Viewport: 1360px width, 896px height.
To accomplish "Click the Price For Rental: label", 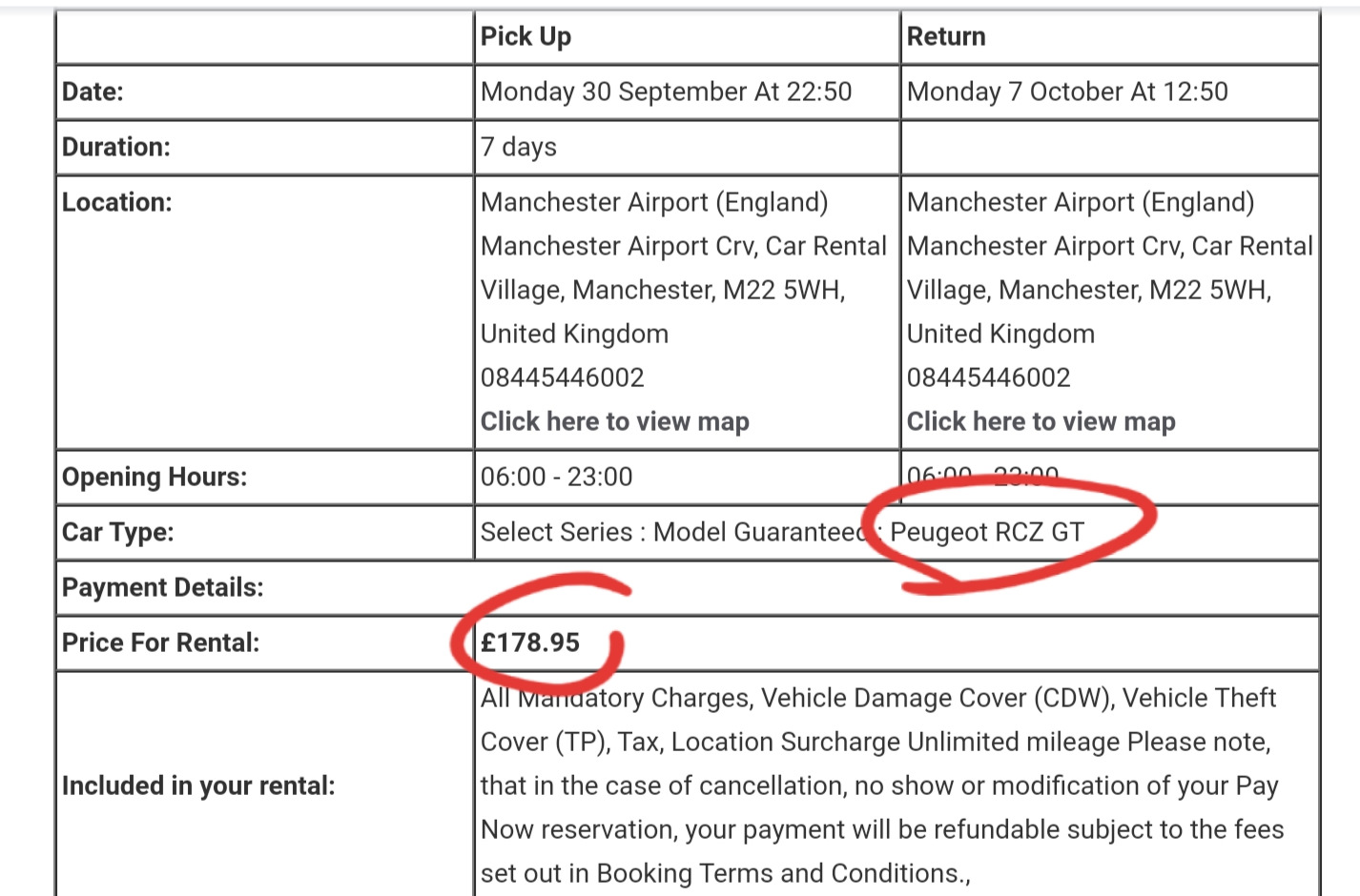I will click(x=160, y=642).
